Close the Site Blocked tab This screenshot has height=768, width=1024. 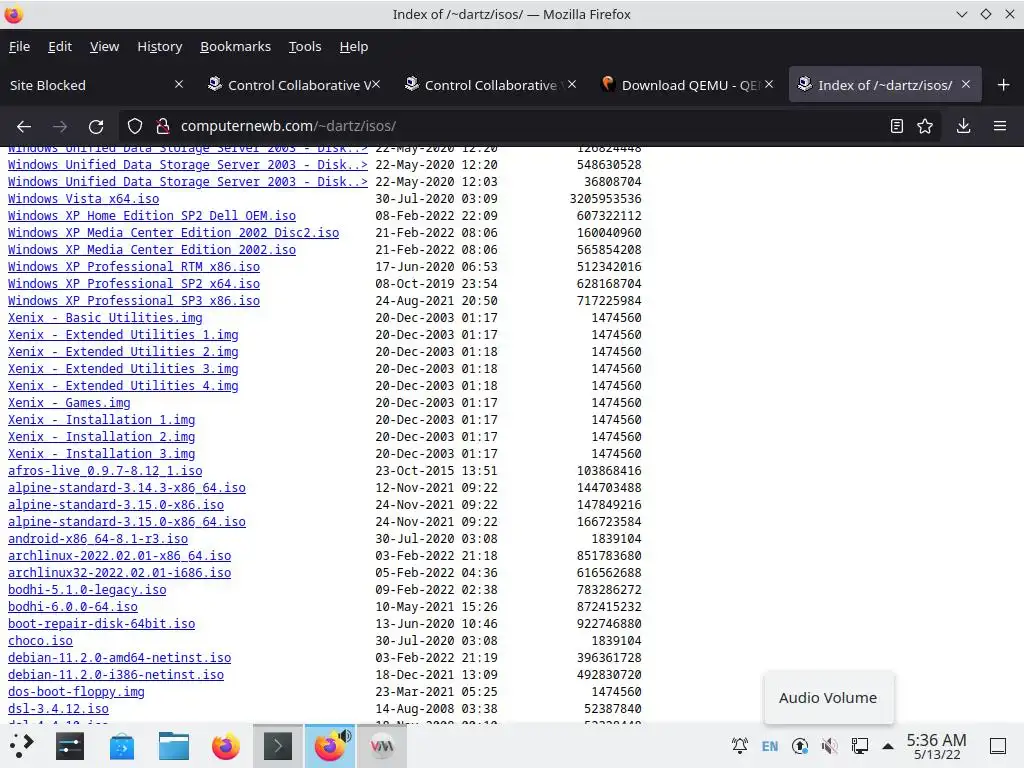179,84
